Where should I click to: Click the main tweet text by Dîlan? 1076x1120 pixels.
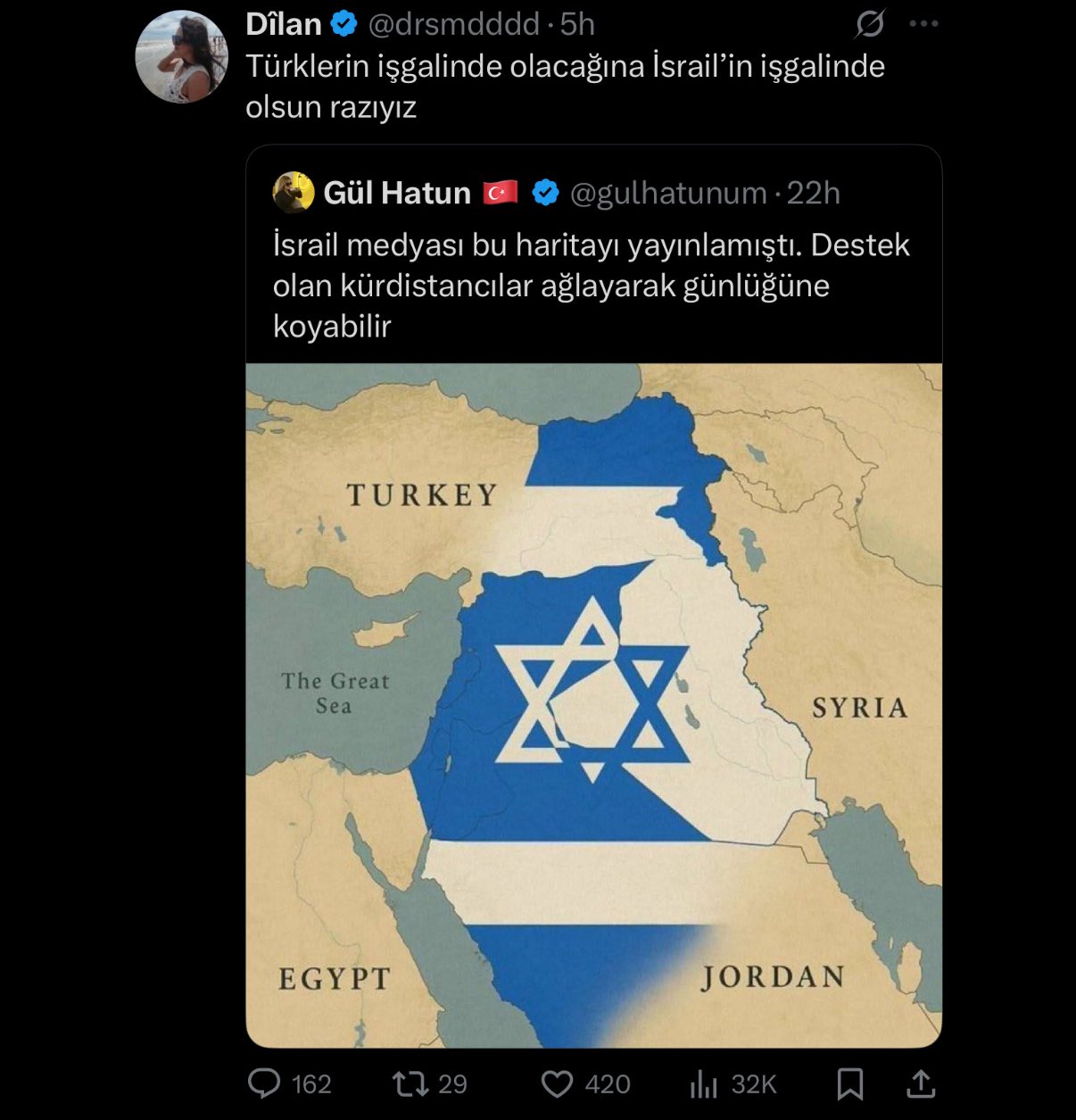pos(565,86)
